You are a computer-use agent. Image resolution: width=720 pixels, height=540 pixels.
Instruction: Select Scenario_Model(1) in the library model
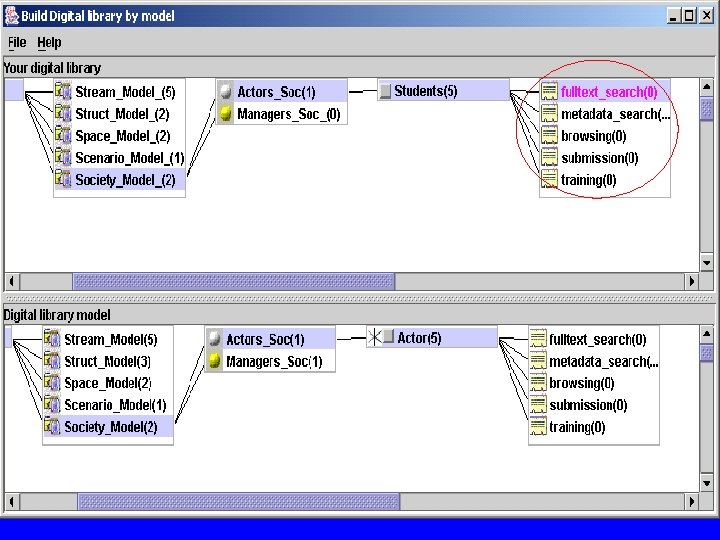[115, 405]
